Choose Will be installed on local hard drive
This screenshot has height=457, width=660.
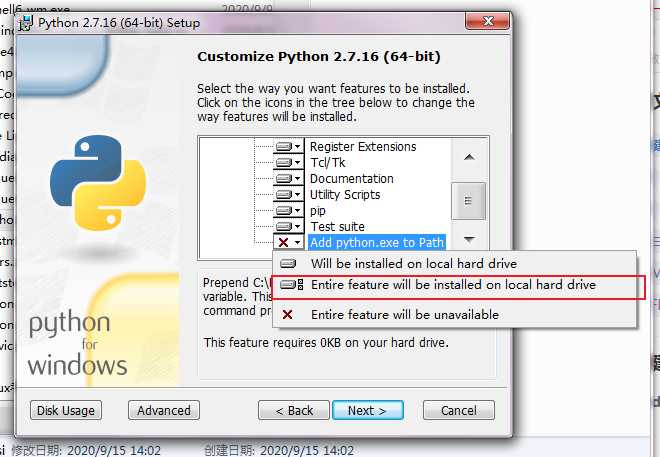[x=455, y=263]
